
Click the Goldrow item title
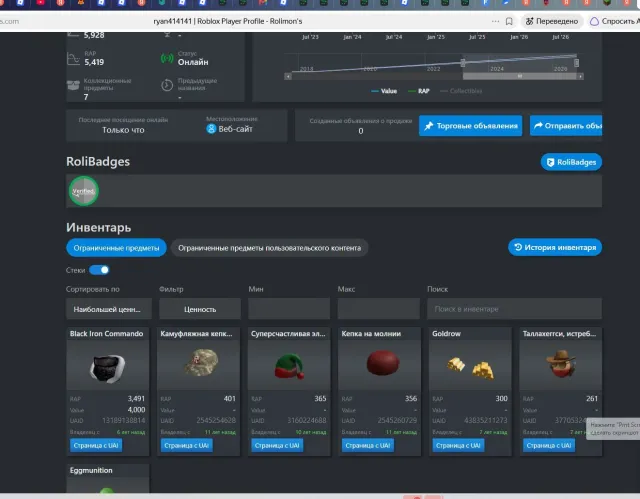point(447,334)
